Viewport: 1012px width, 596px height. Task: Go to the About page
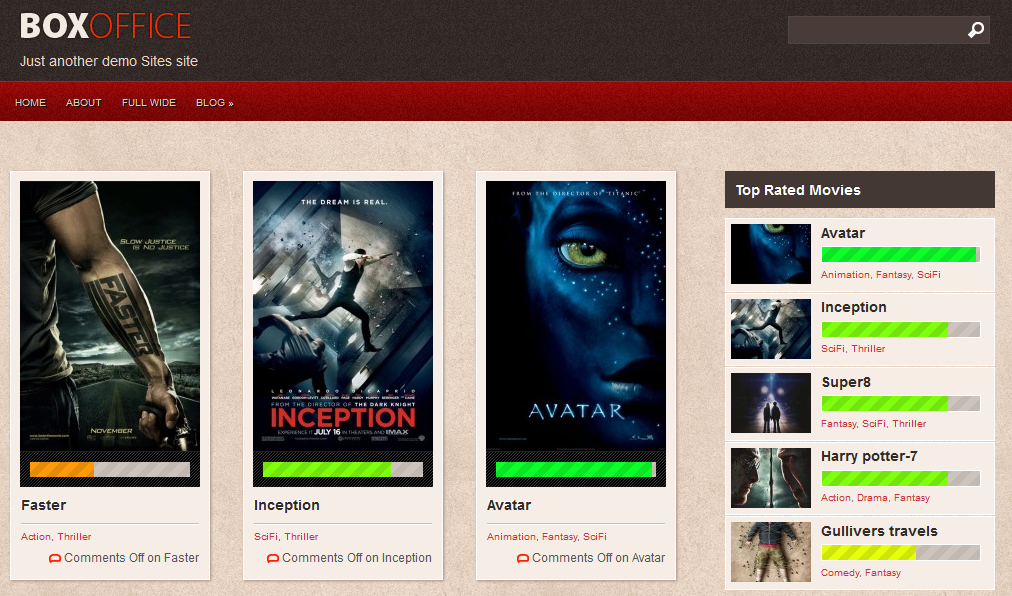coord(83,103)
